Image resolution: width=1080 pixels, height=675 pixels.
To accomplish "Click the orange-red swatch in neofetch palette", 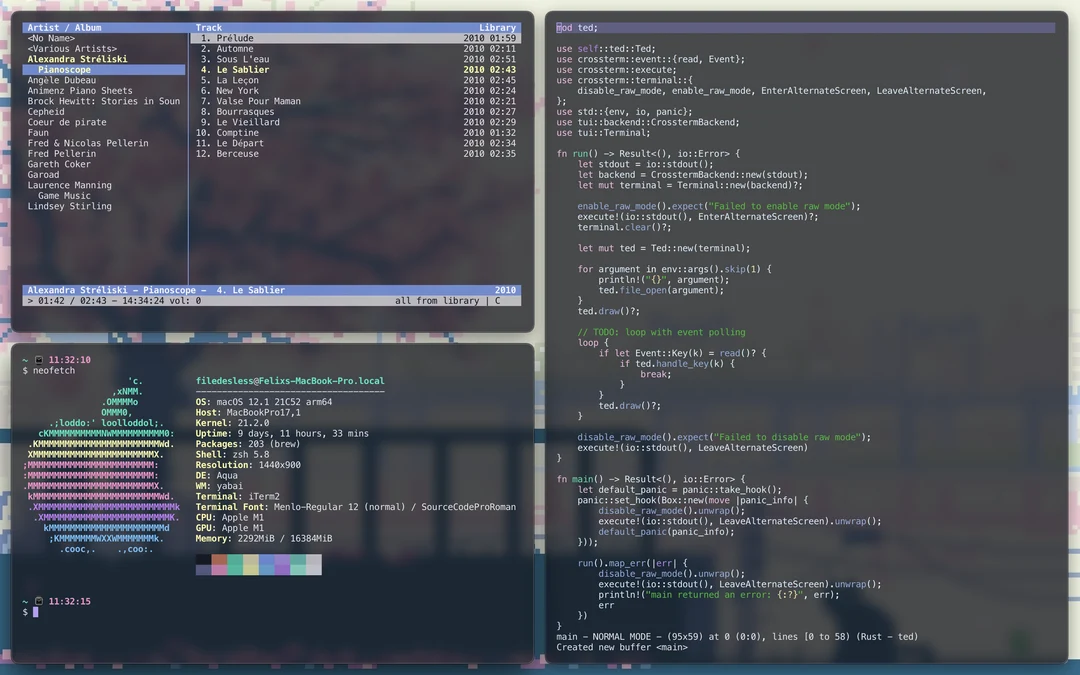I will [x=219, y=560].
